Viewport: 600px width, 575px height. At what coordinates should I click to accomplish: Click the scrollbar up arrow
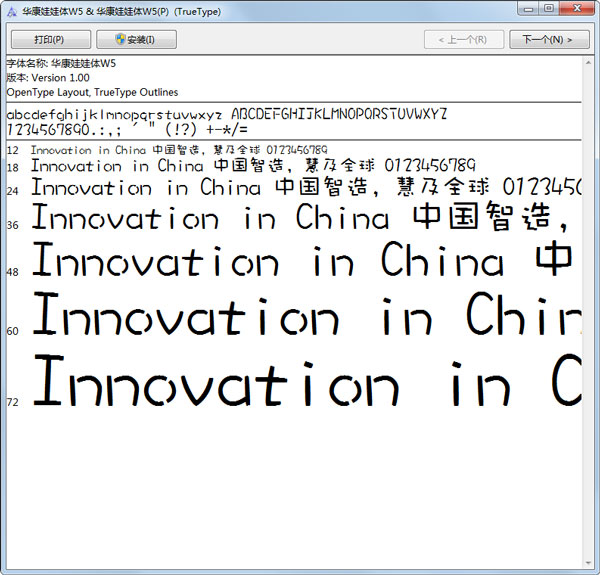589,62
